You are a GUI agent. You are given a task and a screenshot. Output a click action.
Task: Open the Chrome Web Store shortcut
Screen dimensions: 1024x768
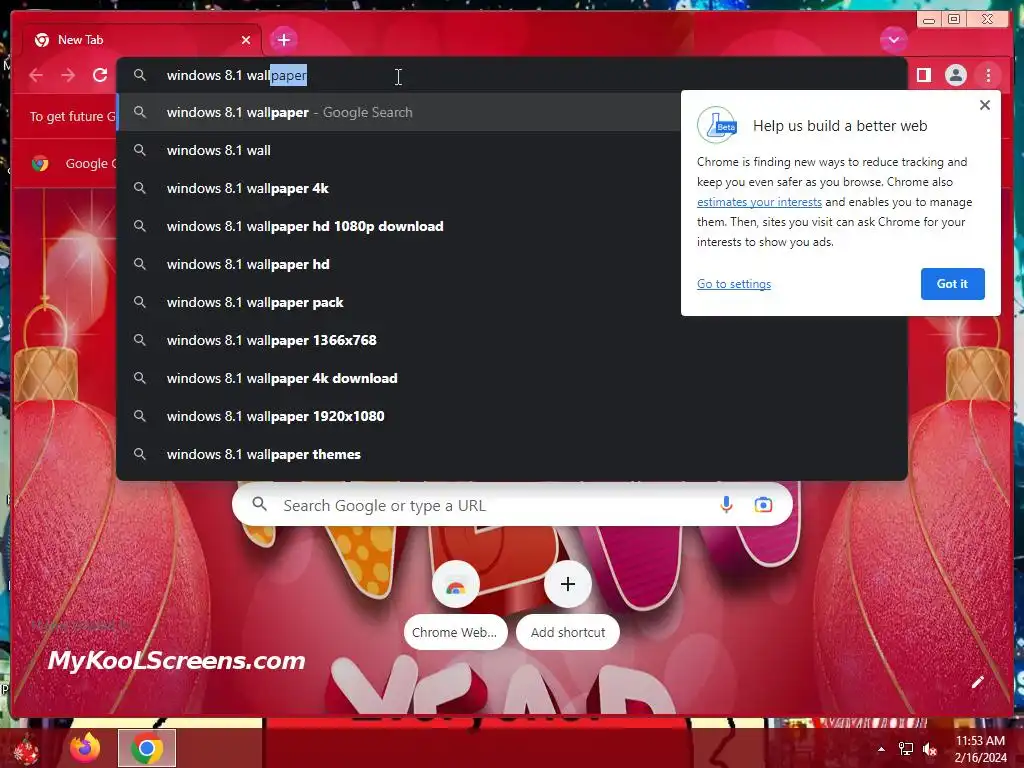[455, 605]
